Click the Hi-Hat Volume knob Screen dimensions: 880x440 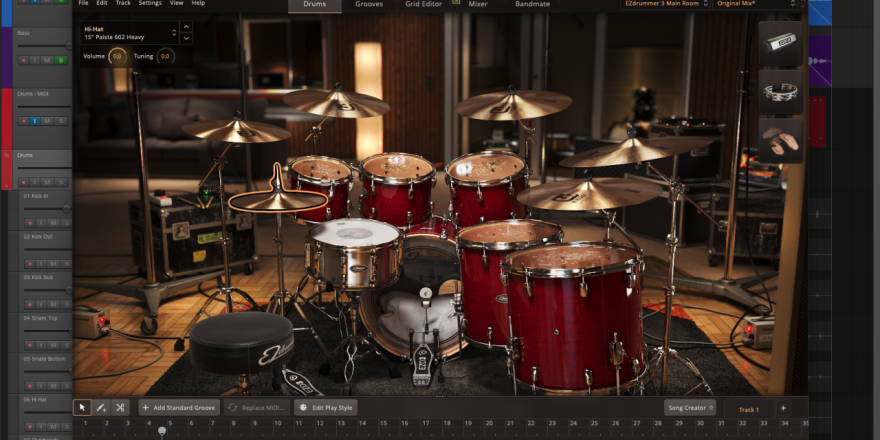tap(118, 56)
